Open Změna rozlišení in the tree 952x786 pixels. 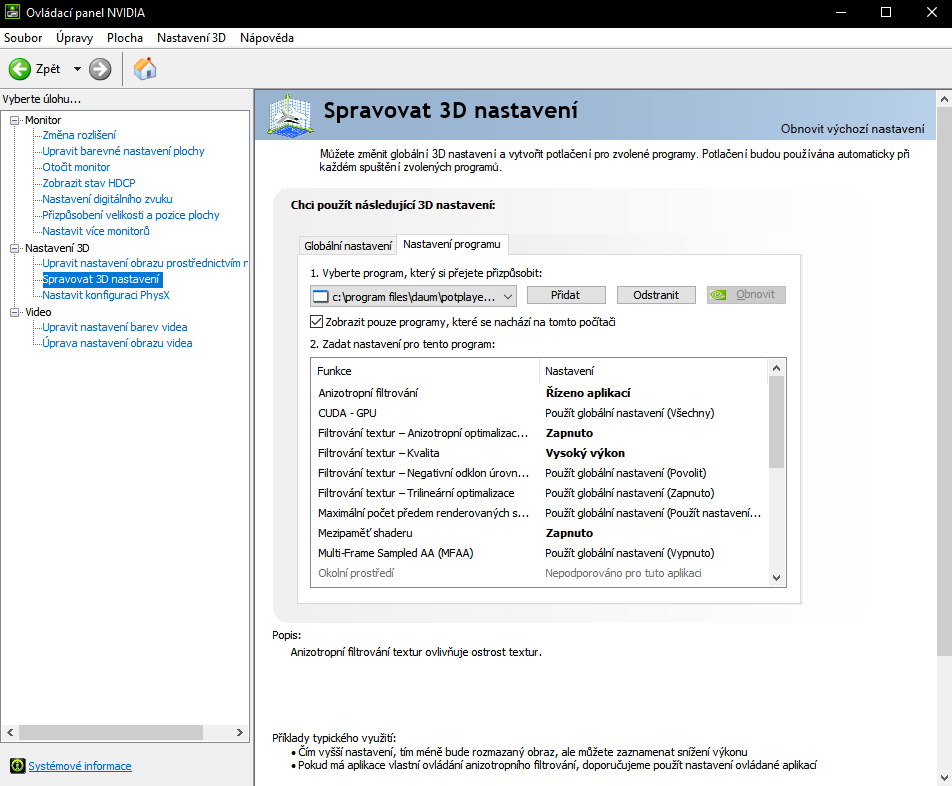coord(79,135)
